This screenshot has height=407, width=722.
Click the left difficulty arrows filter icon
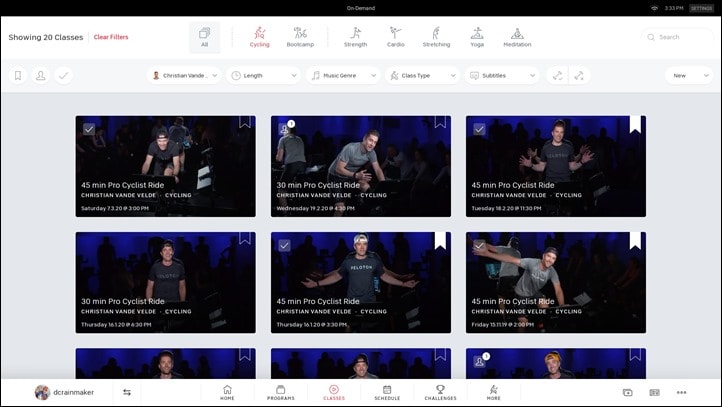click(557, 76)
